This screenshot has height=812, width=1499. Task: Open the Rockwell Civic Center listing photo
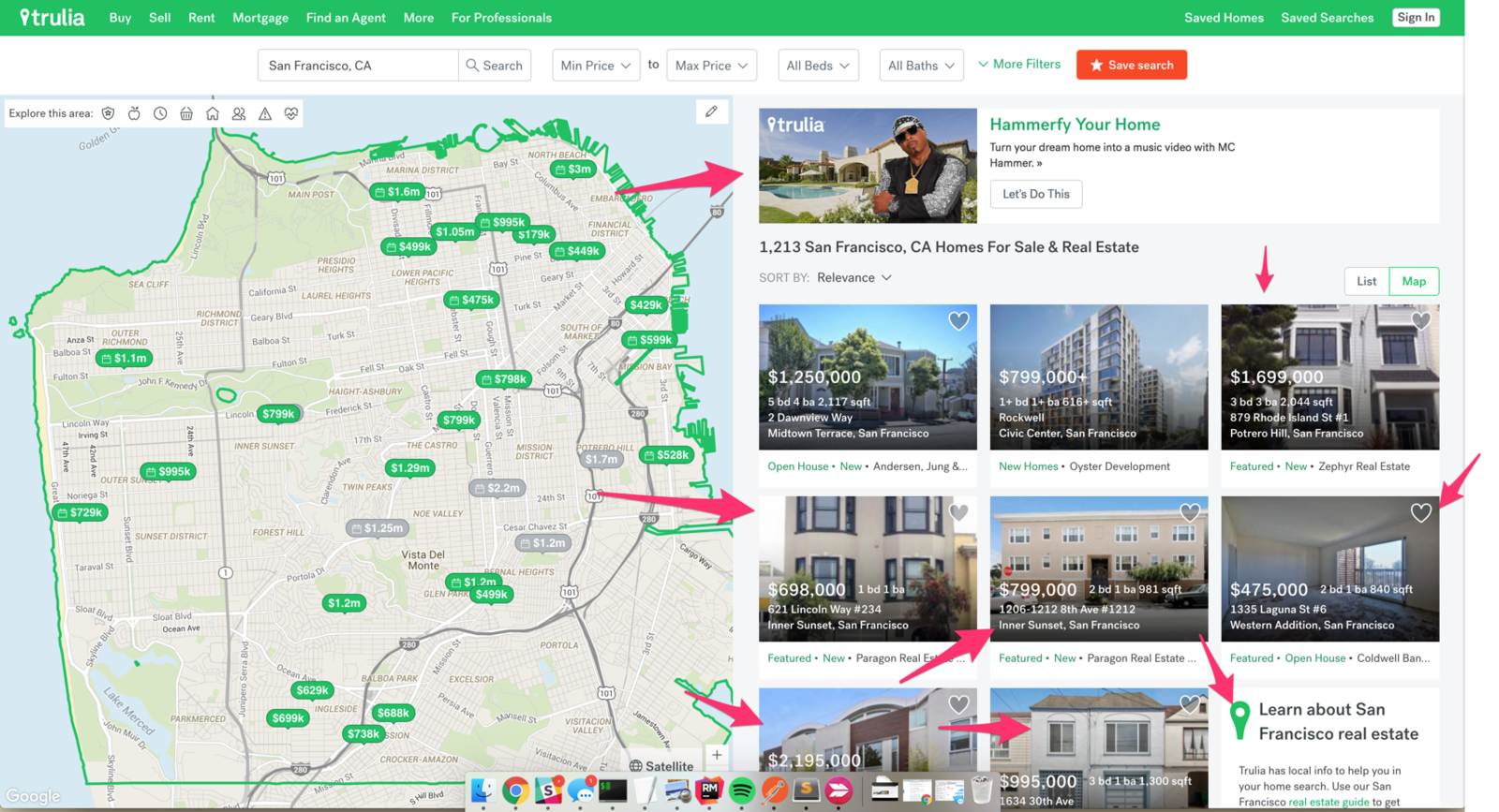[x=1099, y=376]
